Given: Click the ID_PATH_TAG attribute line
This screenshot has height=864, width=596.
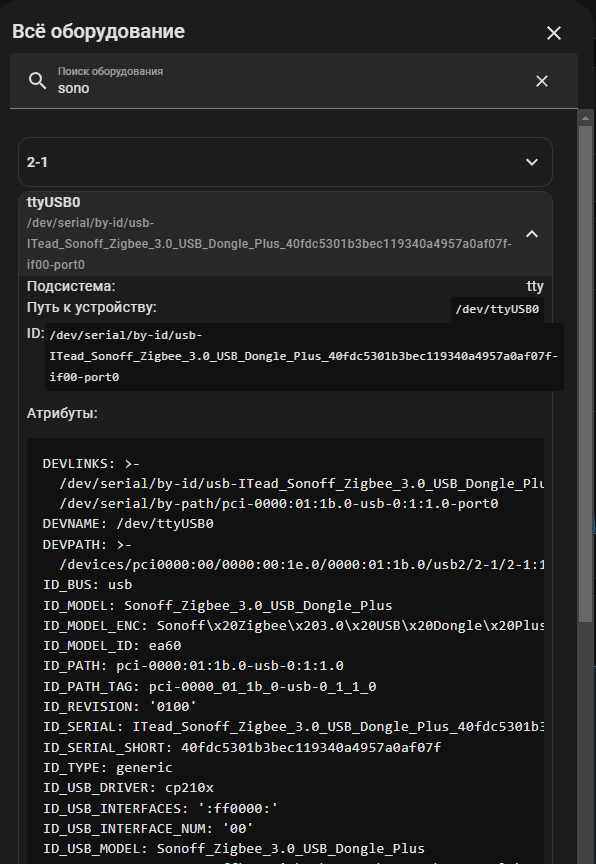Looking at the screenshot, I should [x=210, y=687].
